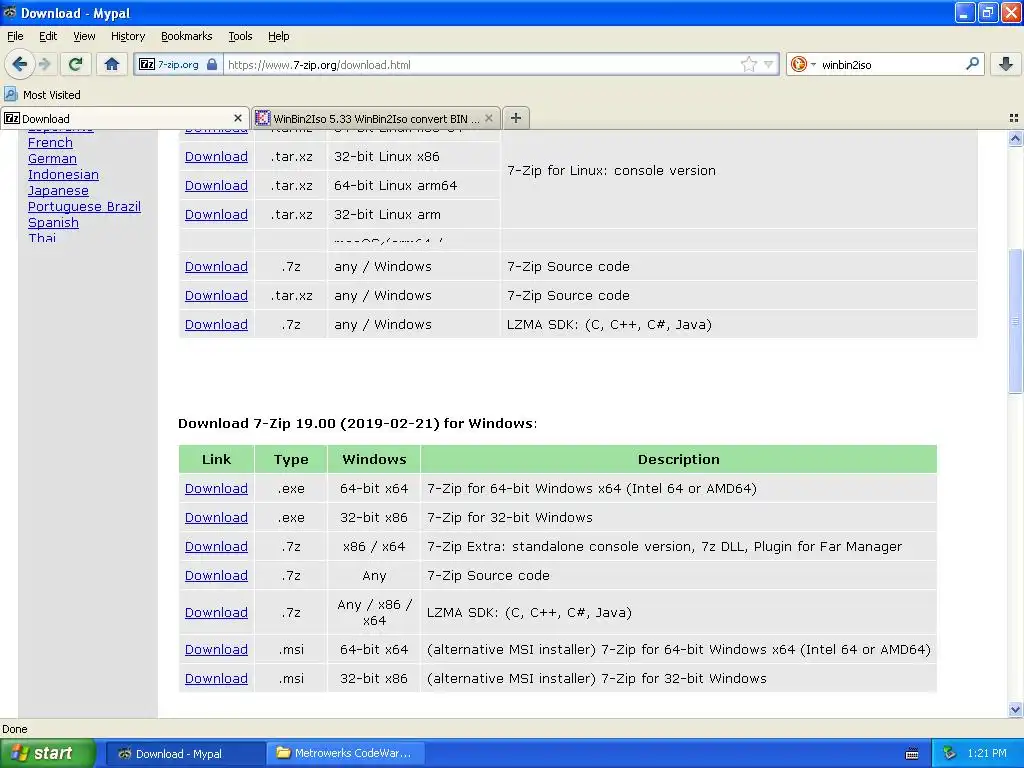Open the downloads arrow button
Image resolution: width=1024 pixels, height=768 pixels.
click(1006, 64)
